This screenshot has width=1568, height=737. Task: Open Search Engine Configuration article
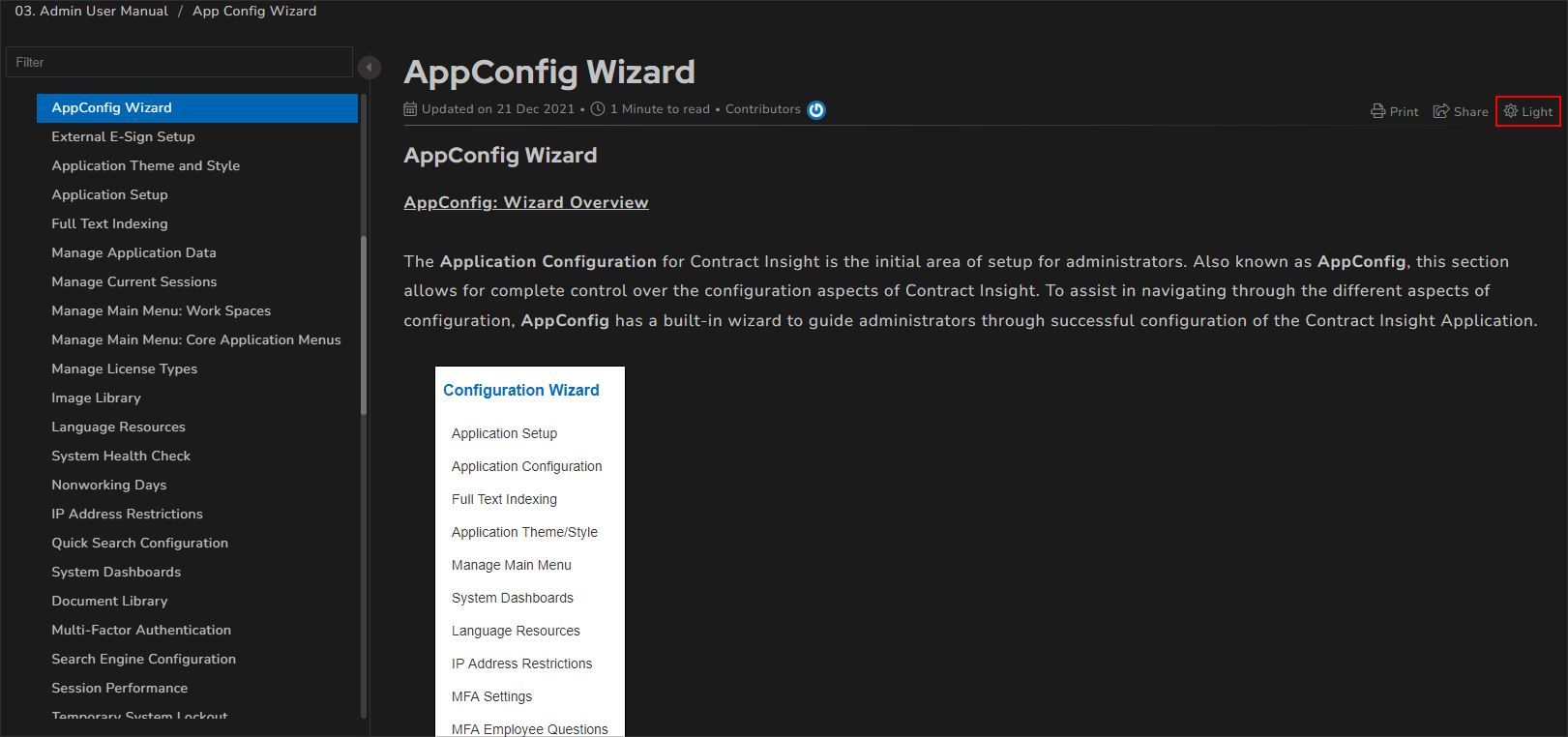point(143,659)
